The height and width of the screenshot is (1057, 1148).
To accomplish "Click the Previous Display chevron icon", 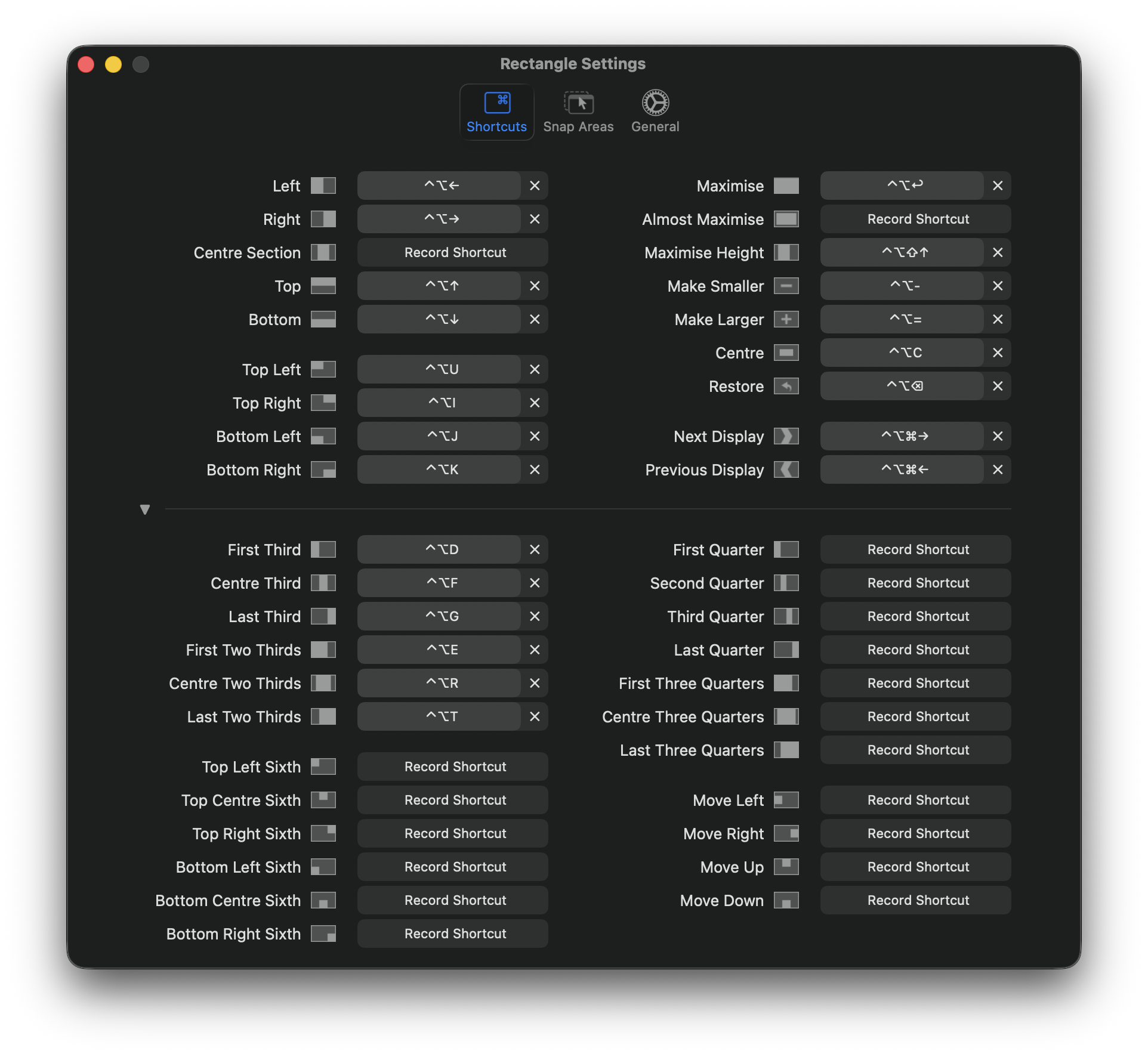I will pyautogui.click(x=786, y=469).
